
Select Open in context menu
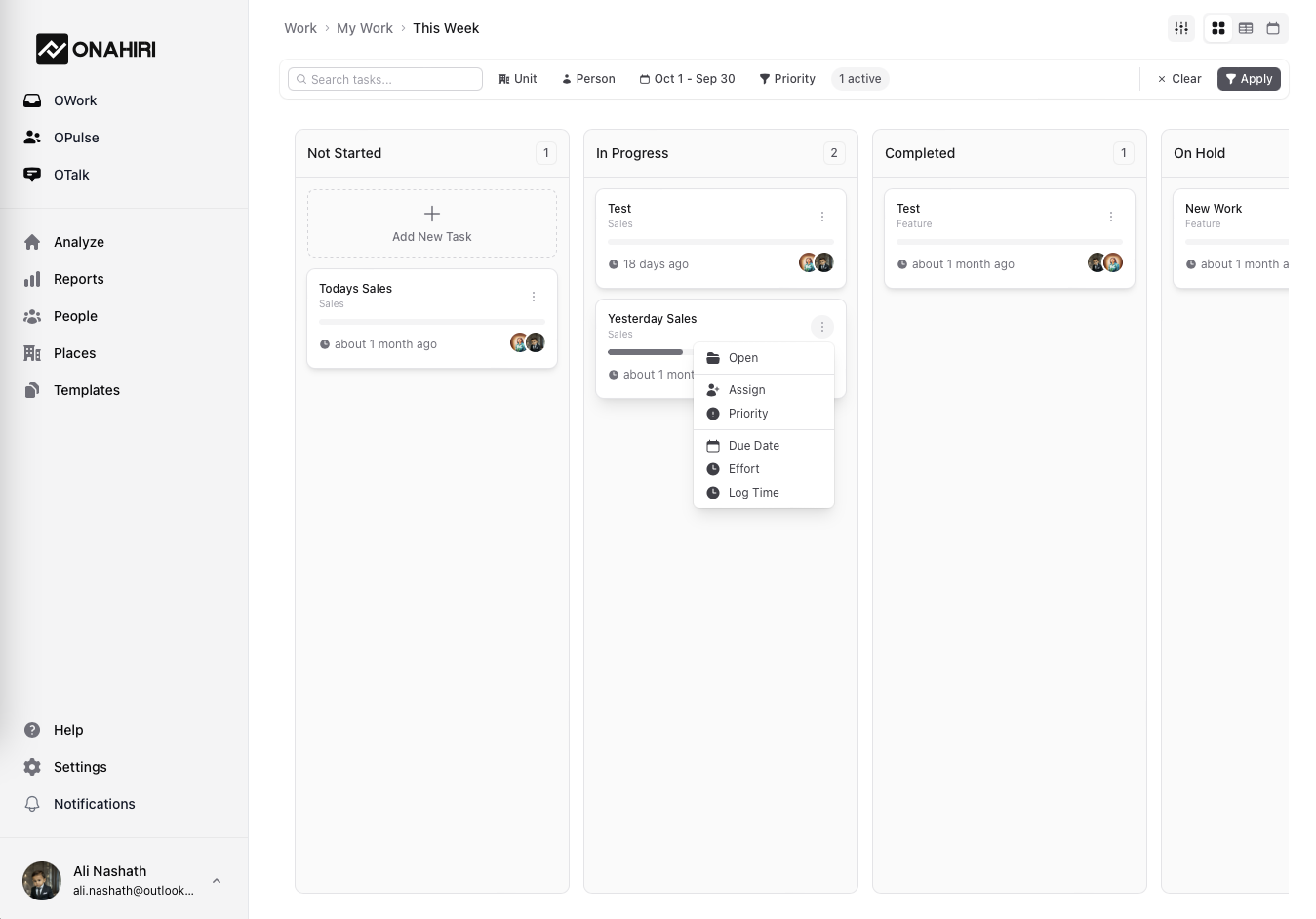(x=764, y=358)
